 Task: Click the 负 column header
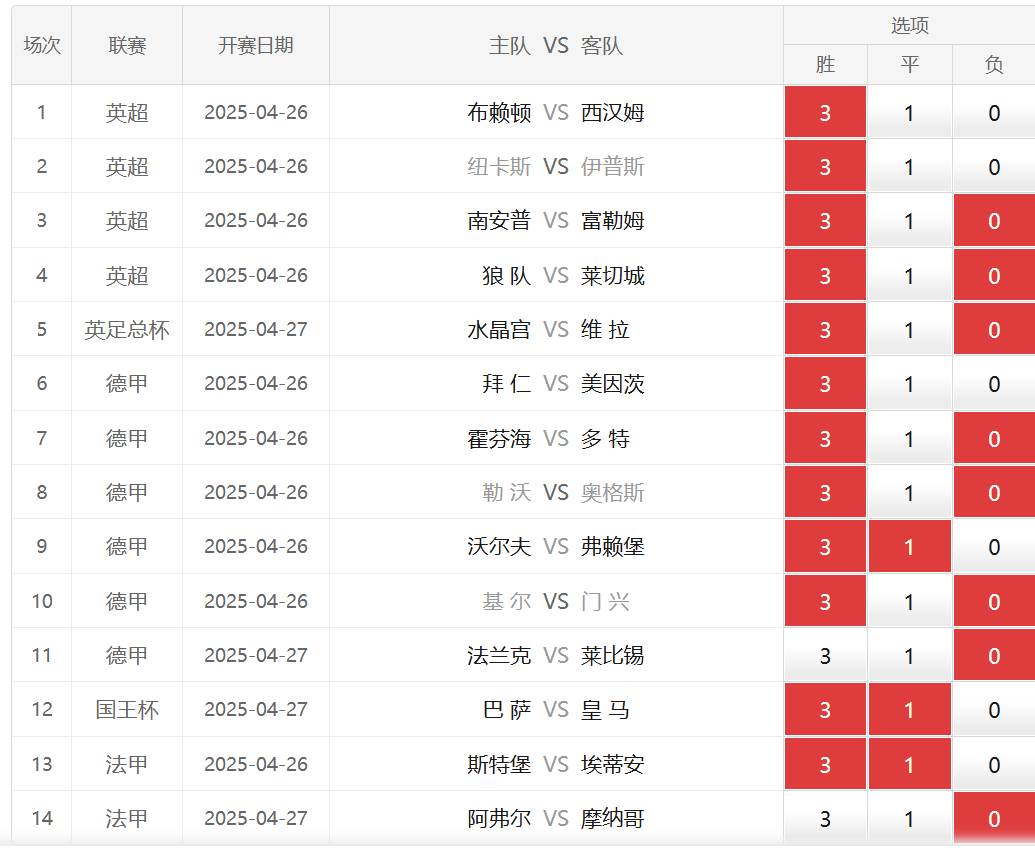(x=993, y=65)
